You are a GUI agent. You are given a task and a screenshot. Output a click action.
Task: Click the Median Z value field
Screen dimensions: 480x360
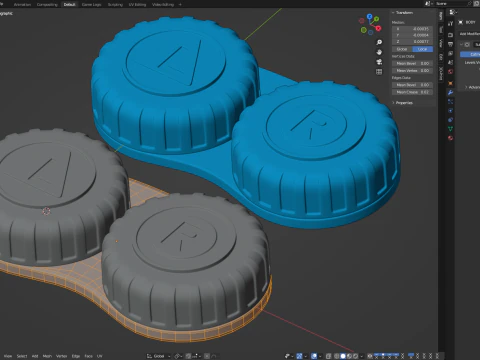412,42
